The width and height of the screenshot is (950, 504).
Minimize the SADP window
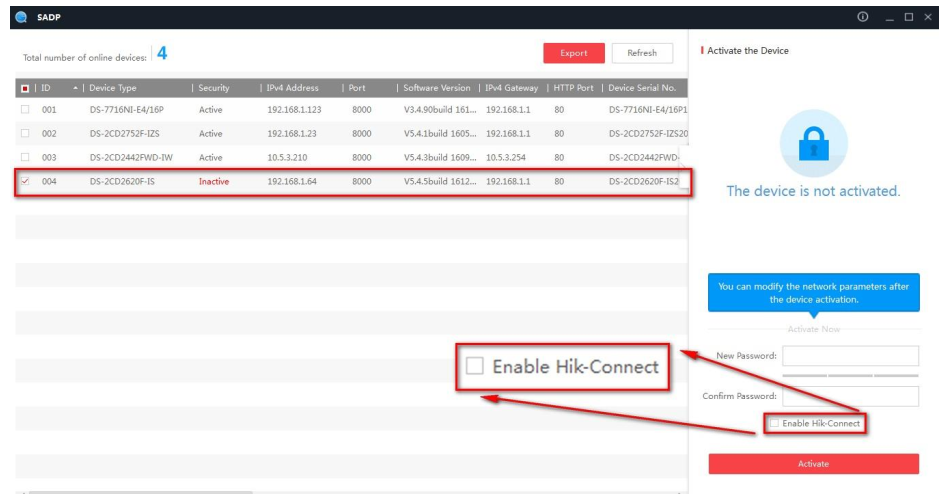click(x=889, y=18)
